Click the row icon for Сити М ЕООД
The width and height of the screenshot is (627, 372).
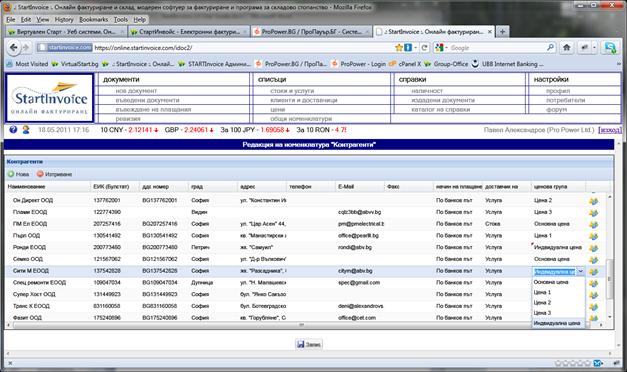593,272
